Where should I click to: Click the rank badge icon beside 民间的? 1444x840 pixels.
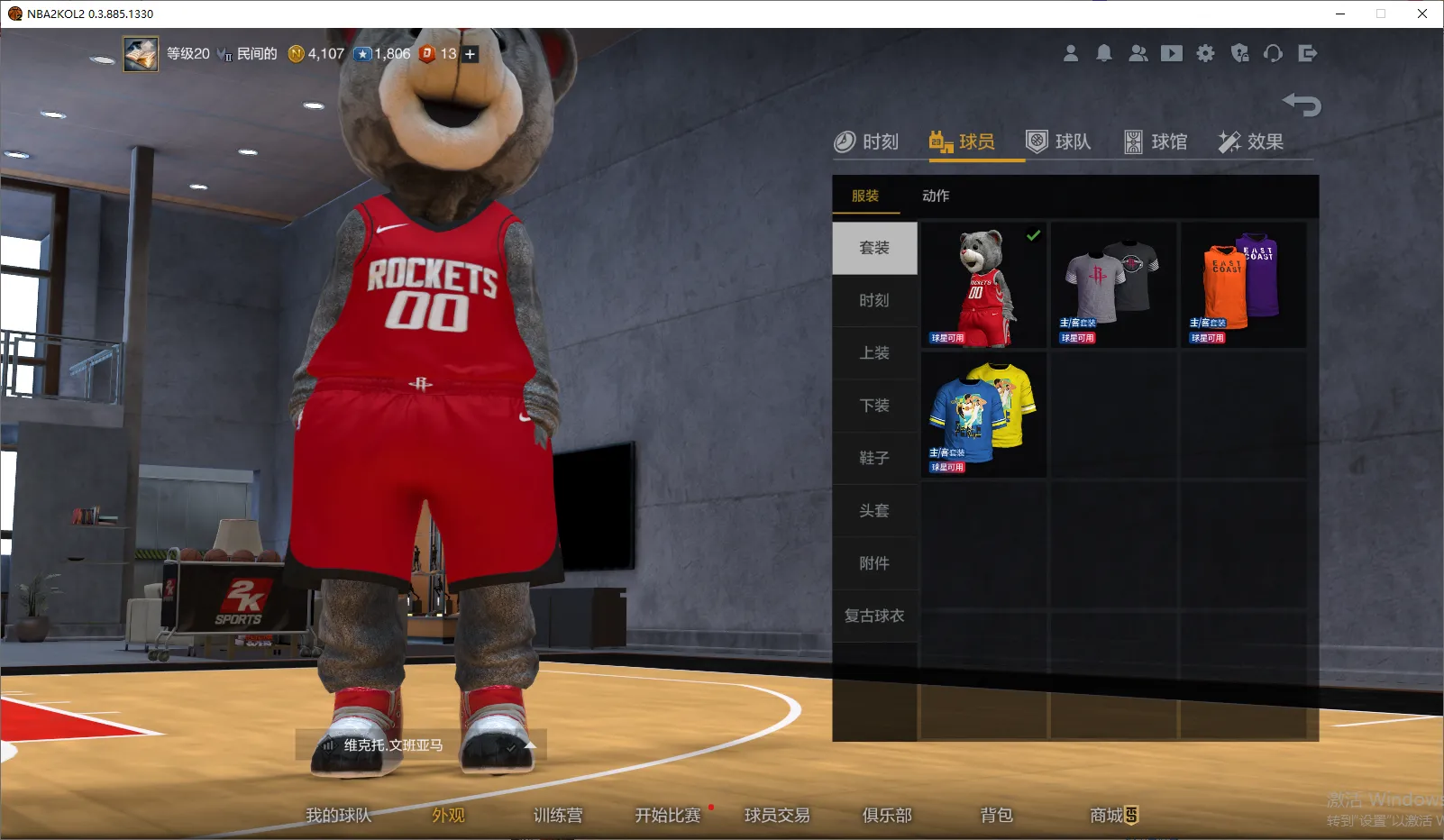click(224, 55)
